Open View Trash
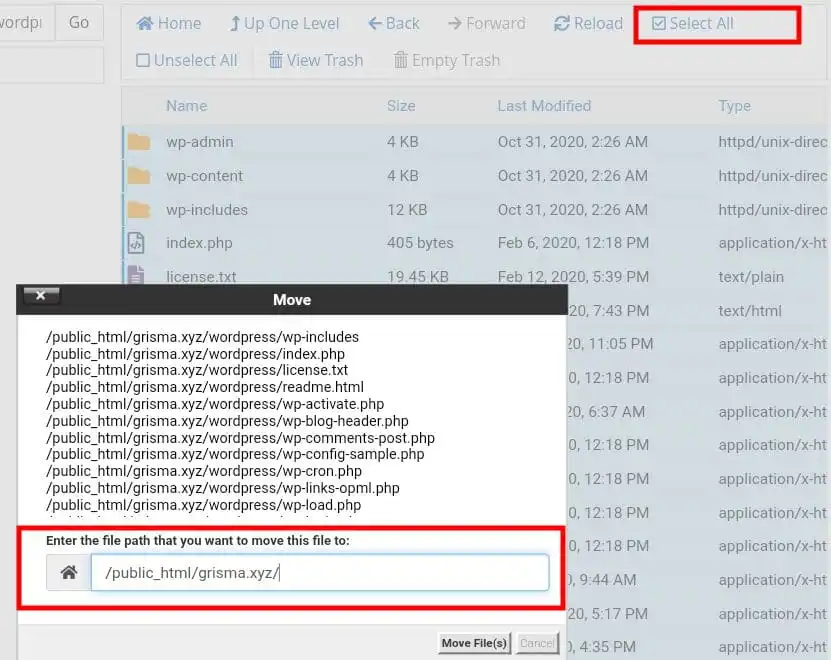Image resolution: width=831 pixels, height=660 pixels. (316, 60)
